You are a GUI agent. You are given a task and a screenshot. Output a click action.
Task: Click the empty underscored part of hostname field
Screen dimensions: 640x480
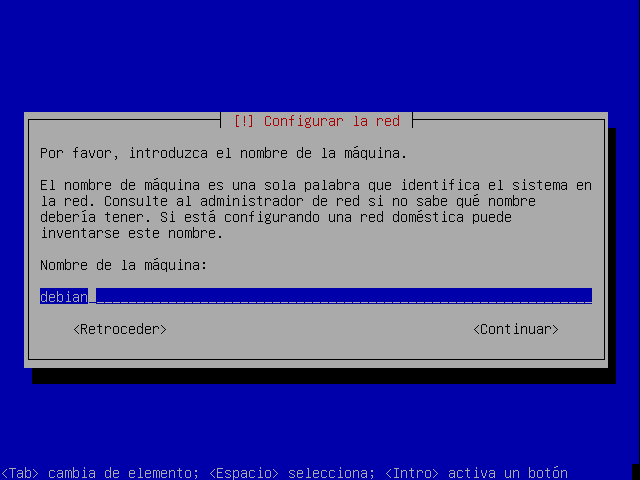tap(344, 296)
